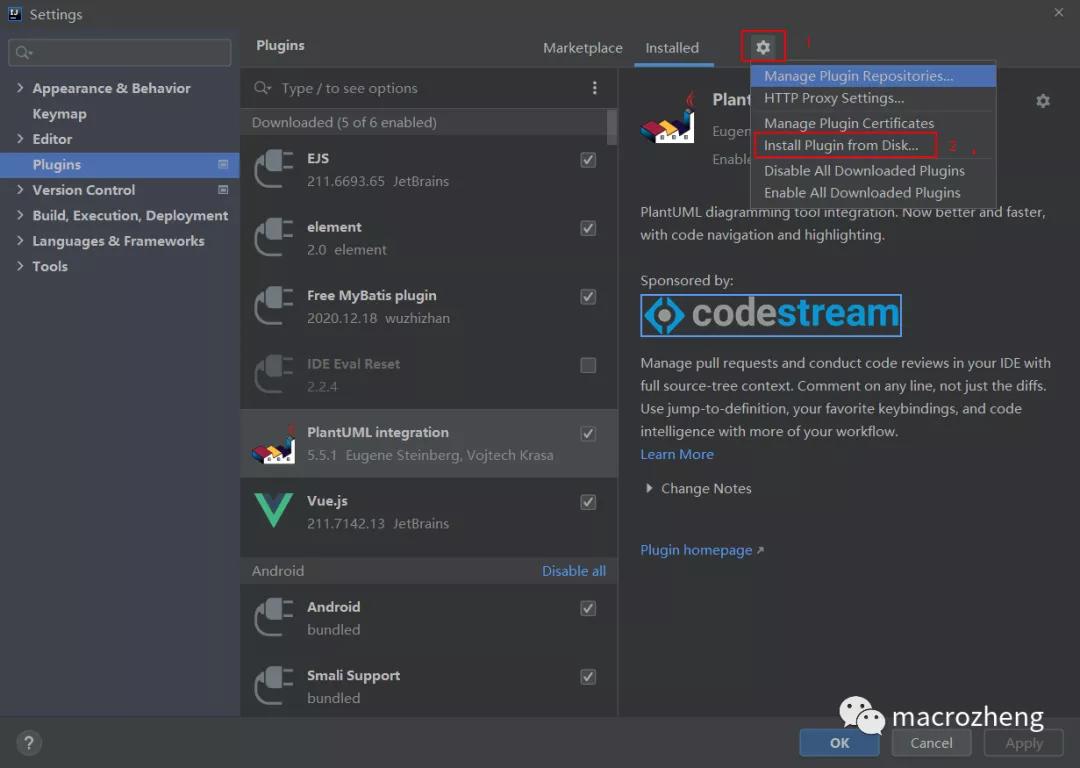Open the plugin search options kebab menu
The image size is (1080, 768).
click(594, 88)
